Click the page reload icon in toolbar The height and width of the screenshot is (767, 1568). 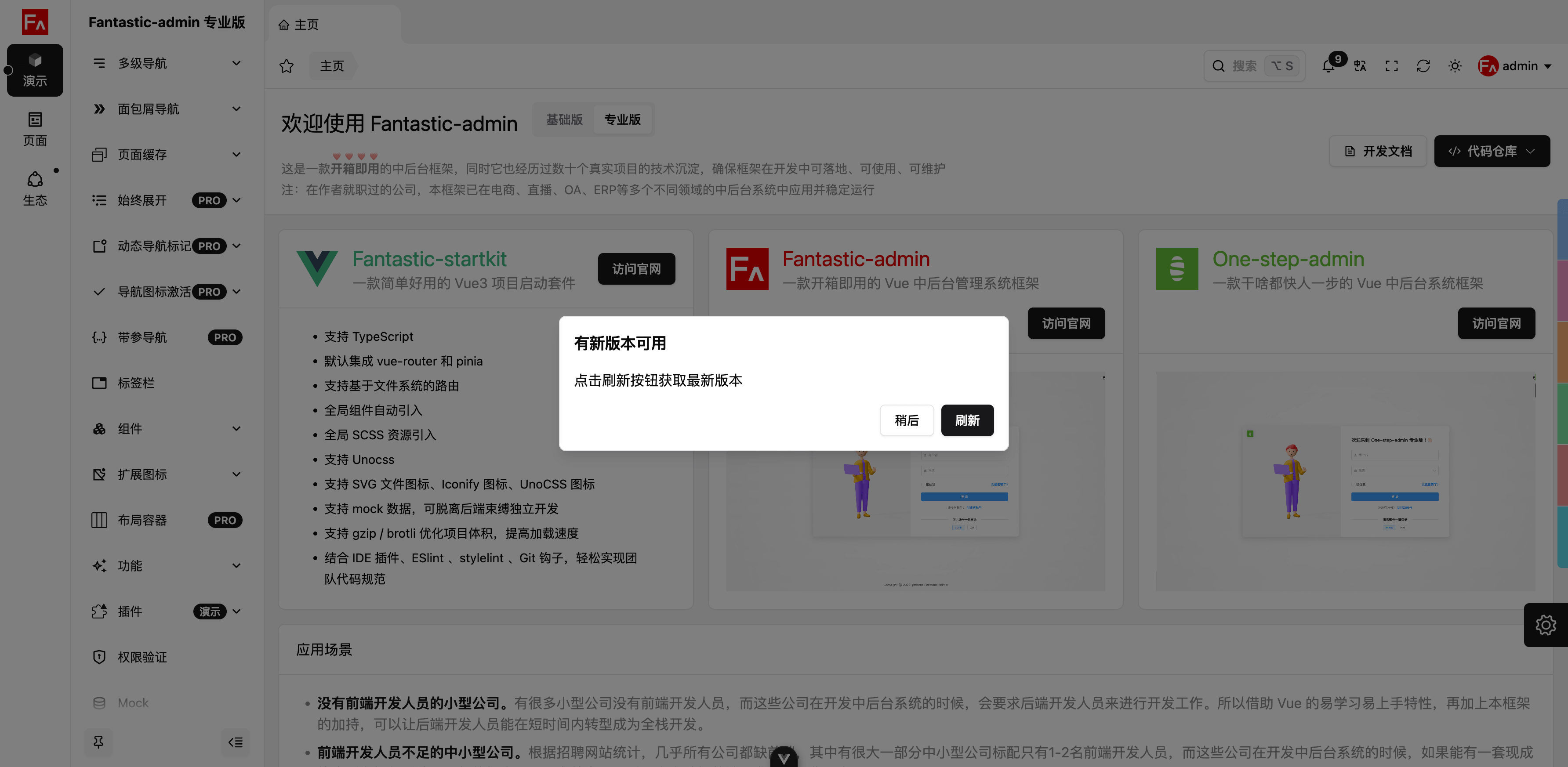click(1423, 66)
